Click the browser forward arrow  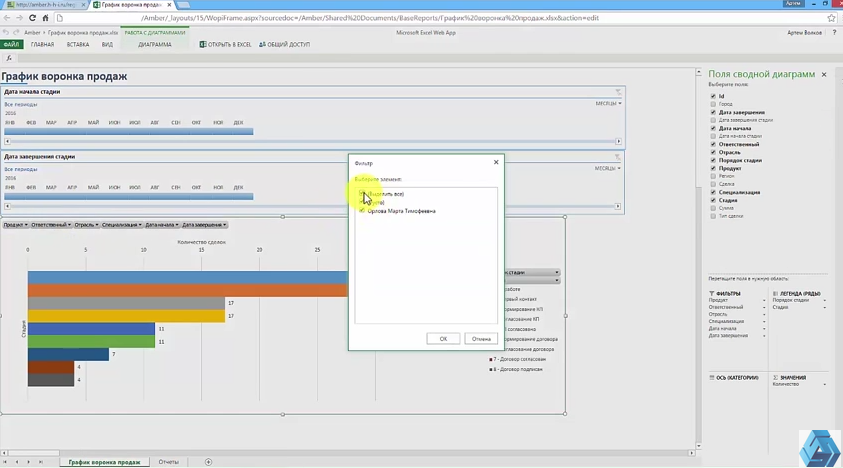pyautogui.click(x=19, y=18)
